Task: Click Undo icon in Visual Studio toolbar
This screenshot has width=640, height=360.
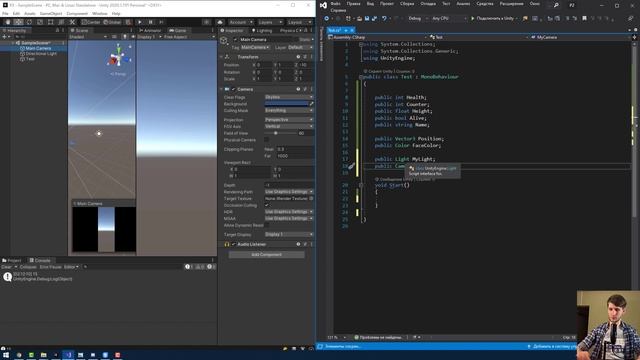Action: (x=384, y=18)
